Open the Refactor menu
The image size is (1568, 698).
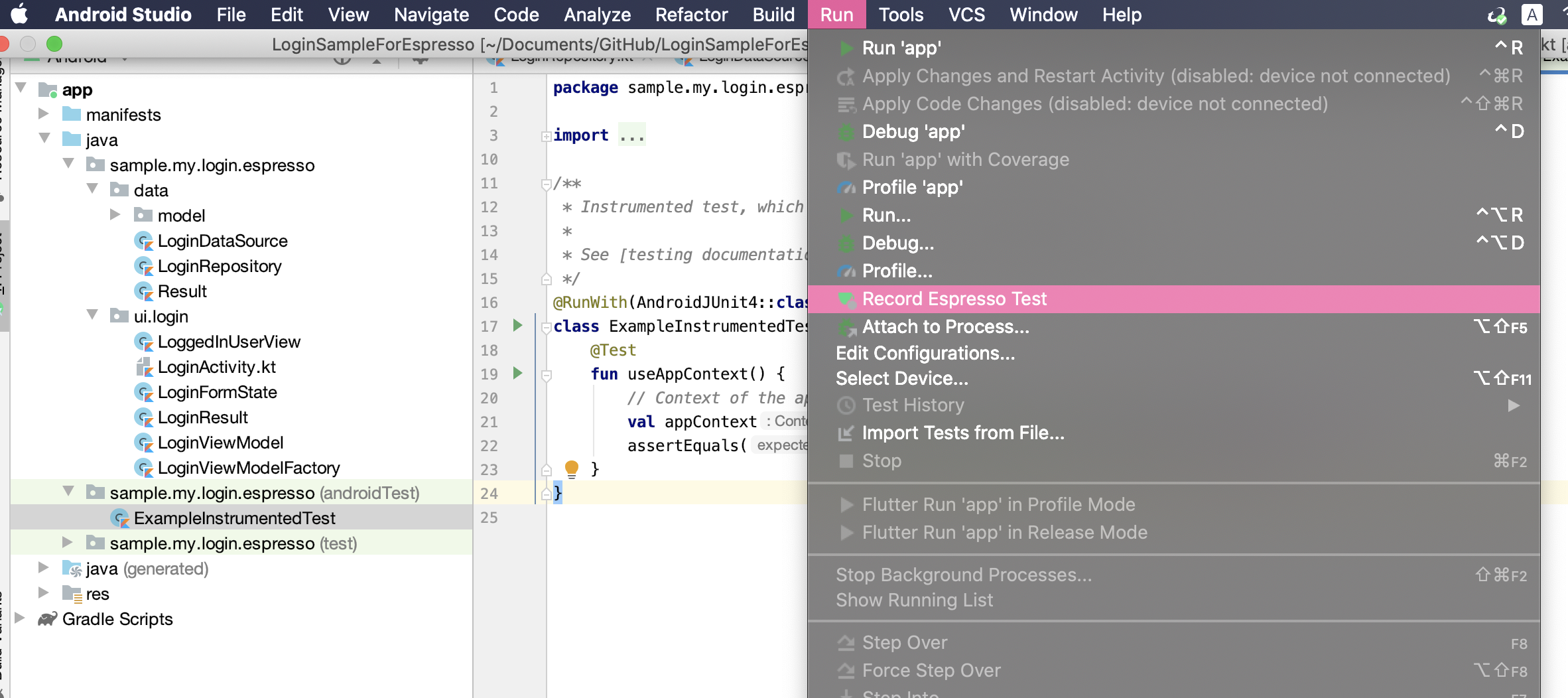coord(691,15)
